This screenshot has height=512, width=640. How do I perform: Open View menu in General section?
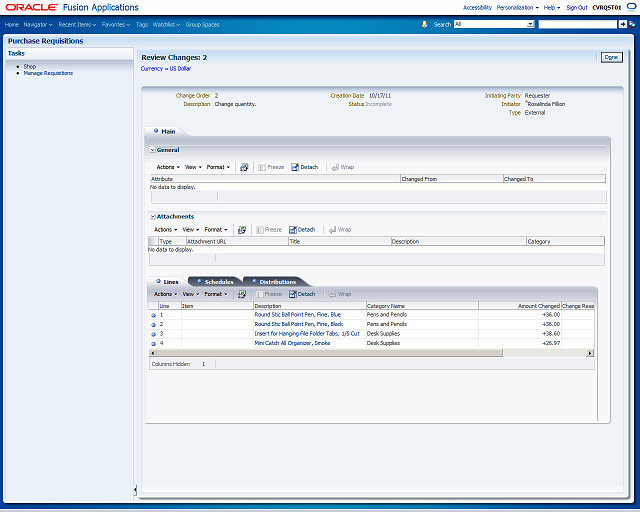pyautogui.click(x=193, y=167)
